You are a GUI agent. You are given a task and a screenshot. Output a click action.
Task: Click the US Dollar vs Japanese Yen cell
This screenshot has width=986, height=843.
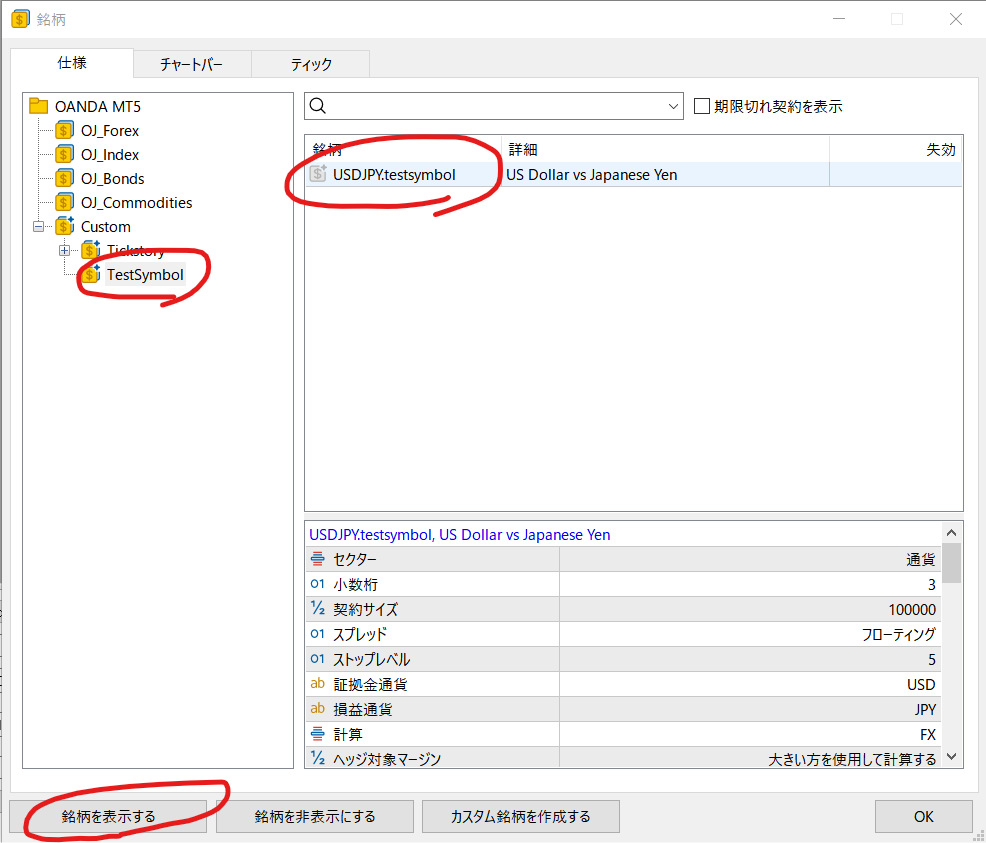point(592,174)
